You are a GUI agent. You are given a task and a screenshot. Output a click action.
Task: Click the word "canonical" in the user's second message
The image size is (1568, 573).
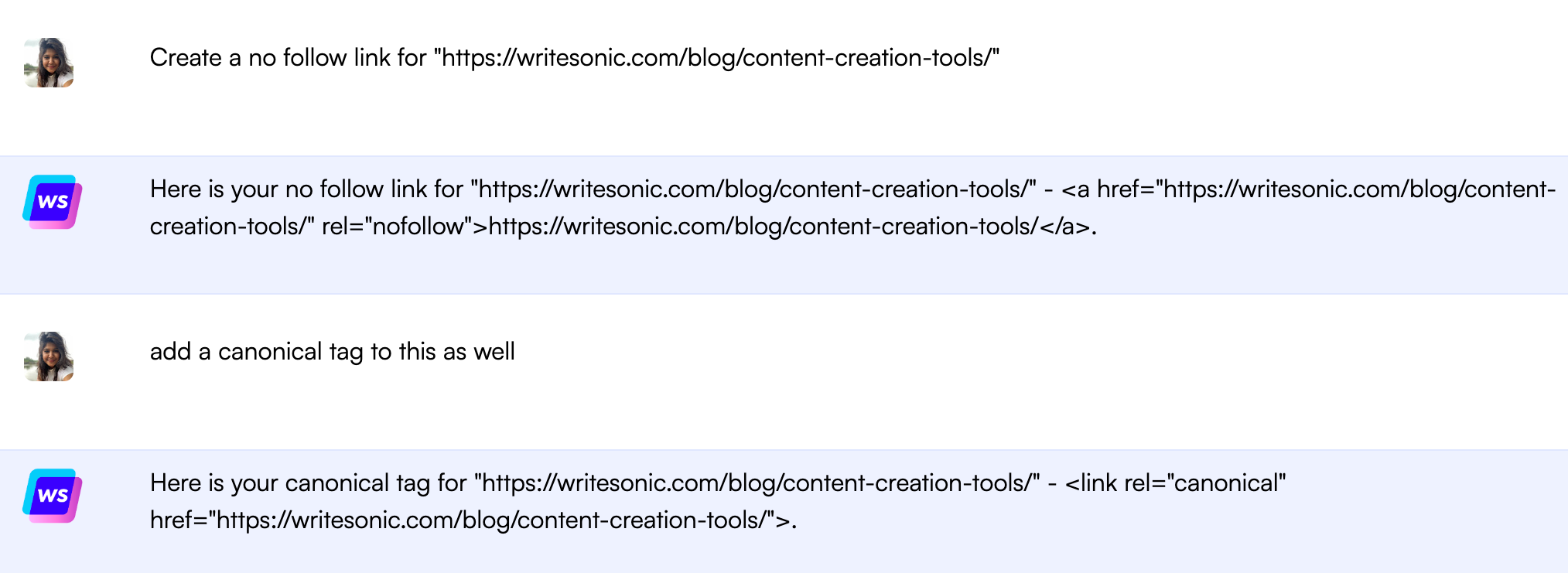click(x=269, y=352)
